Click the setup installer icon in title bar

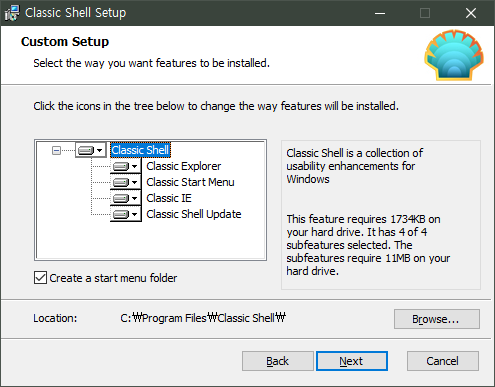coord(12,13)
